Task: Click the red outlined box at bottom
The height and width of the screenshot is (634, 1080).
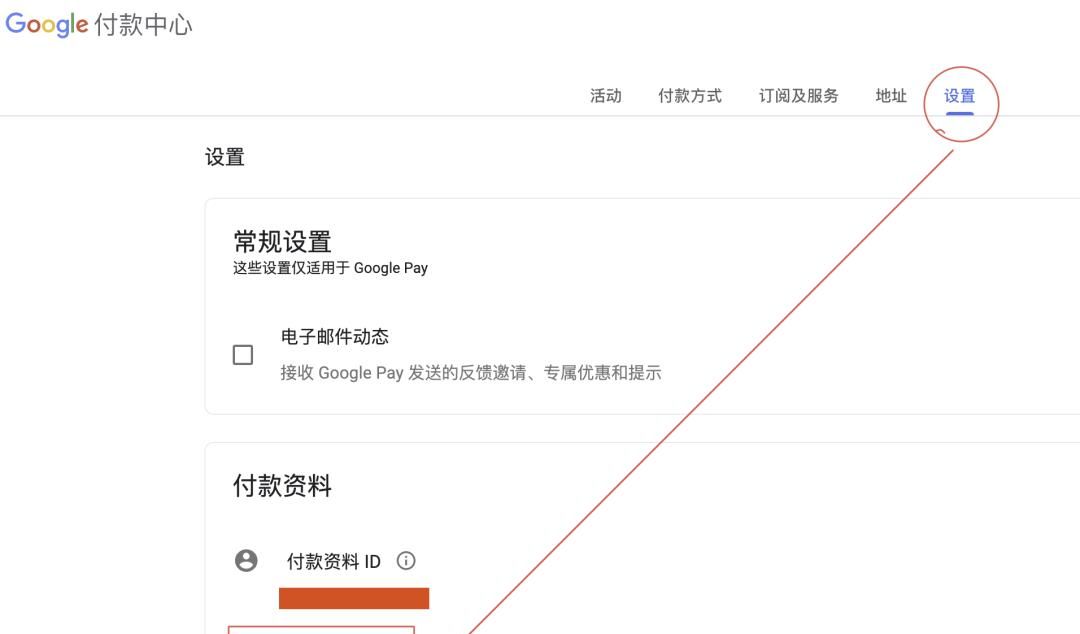Action: coord(321,629)
